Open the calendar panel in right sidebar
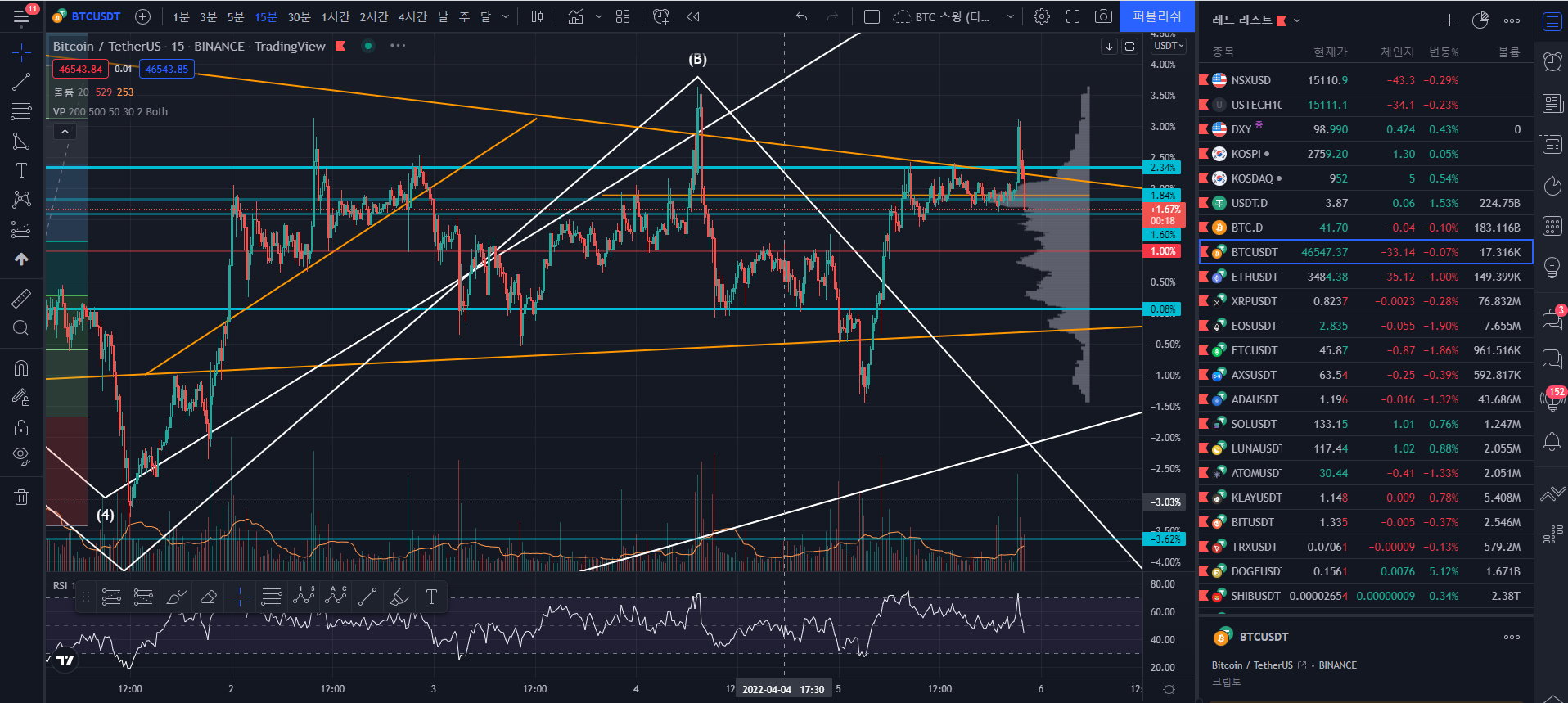1568x703 pixels. pyautogui.click(x=1552, y=225)
